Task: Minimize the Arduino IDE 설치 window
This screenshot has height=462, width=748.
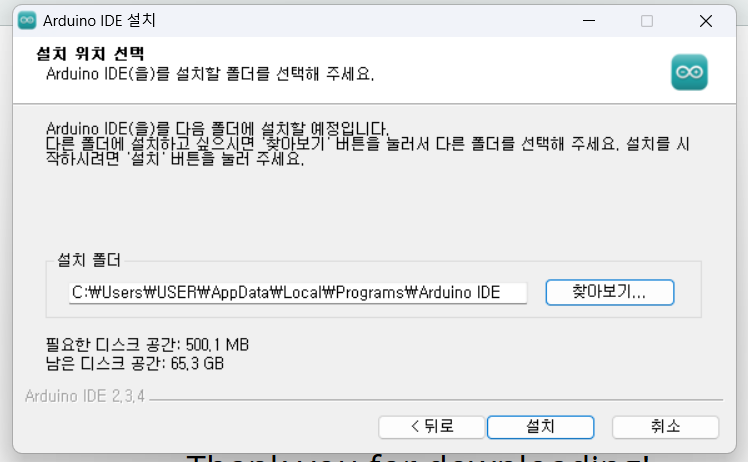Action: click(589, 21)
